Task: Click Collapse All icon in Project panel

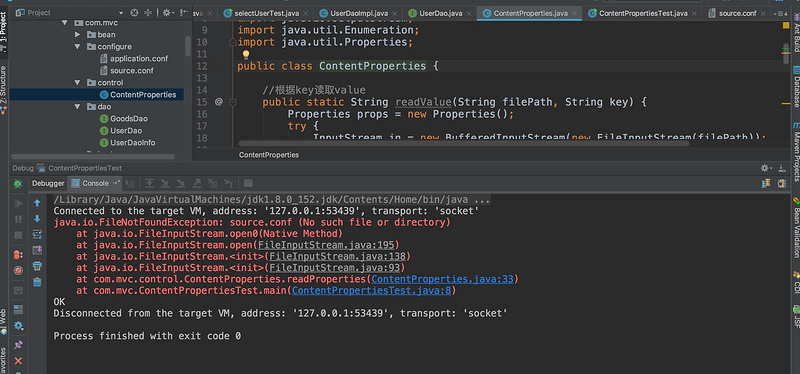Action: coord(148,13)
